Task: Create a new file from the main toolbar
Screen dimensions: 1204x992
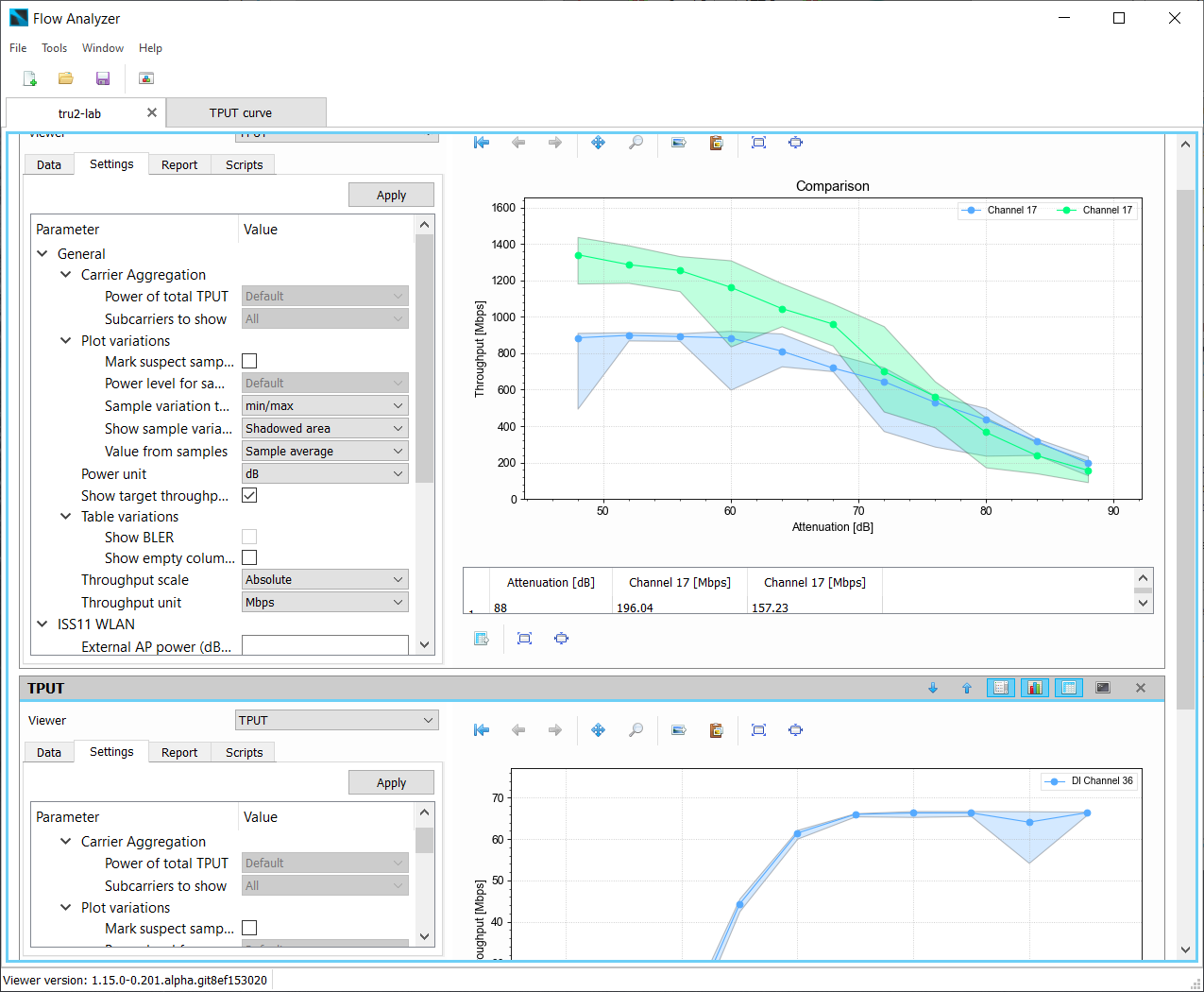Action: [x=29, y=78]
